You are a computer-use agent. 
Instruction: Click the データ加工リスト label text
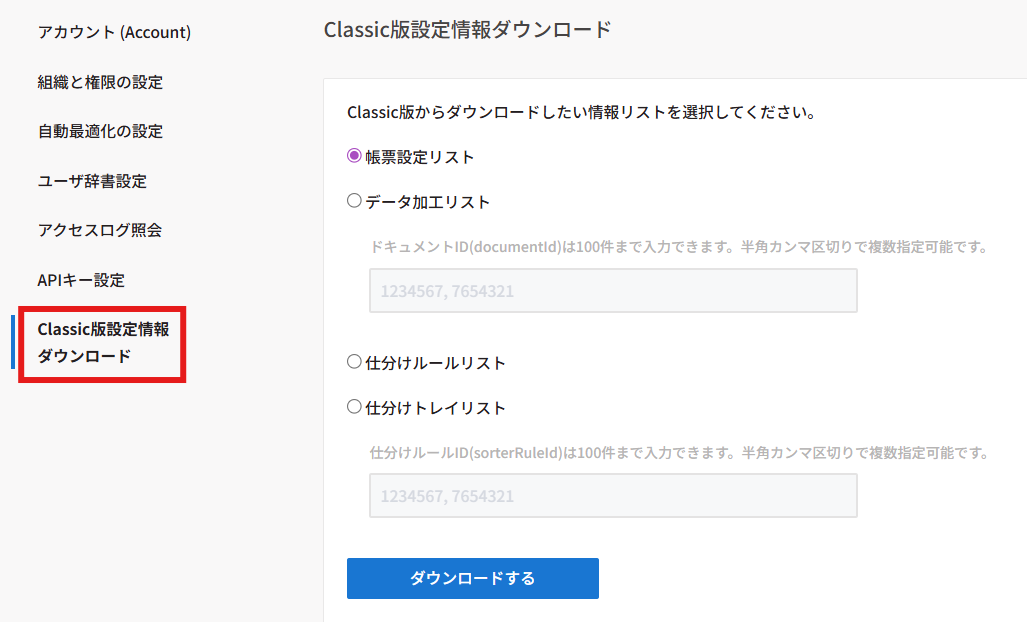coord(428,202)
